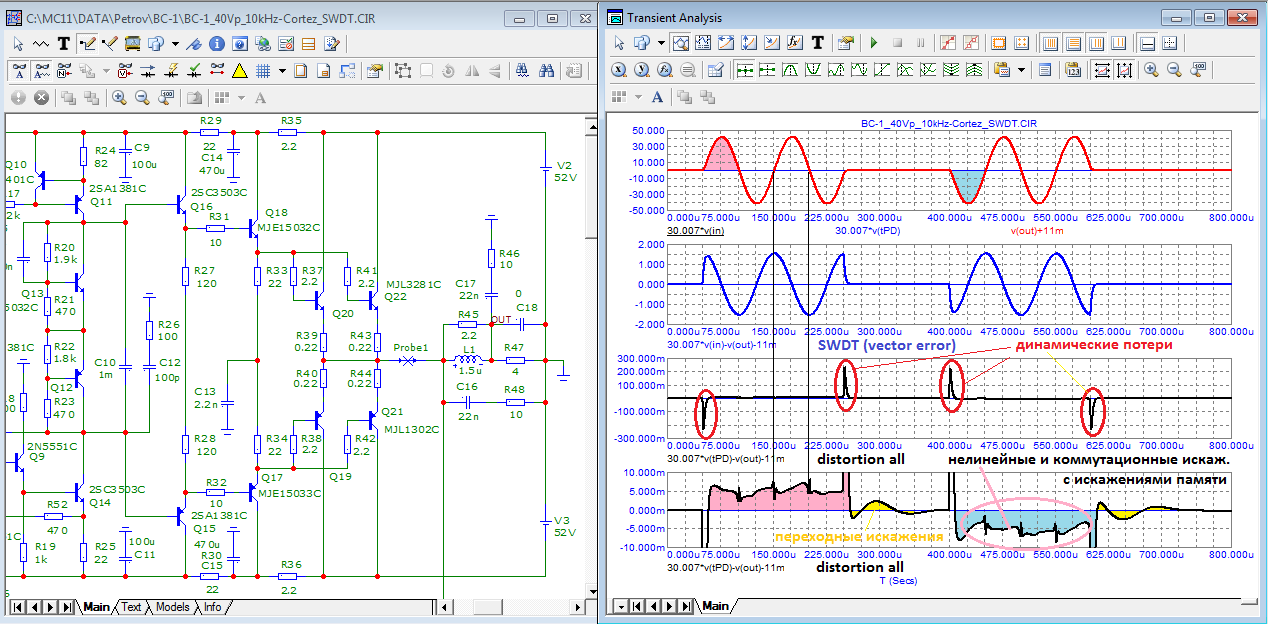Screen dimensions: 1268x624
Task: Switch to the Text tab
Action: [x=131, y=607]
